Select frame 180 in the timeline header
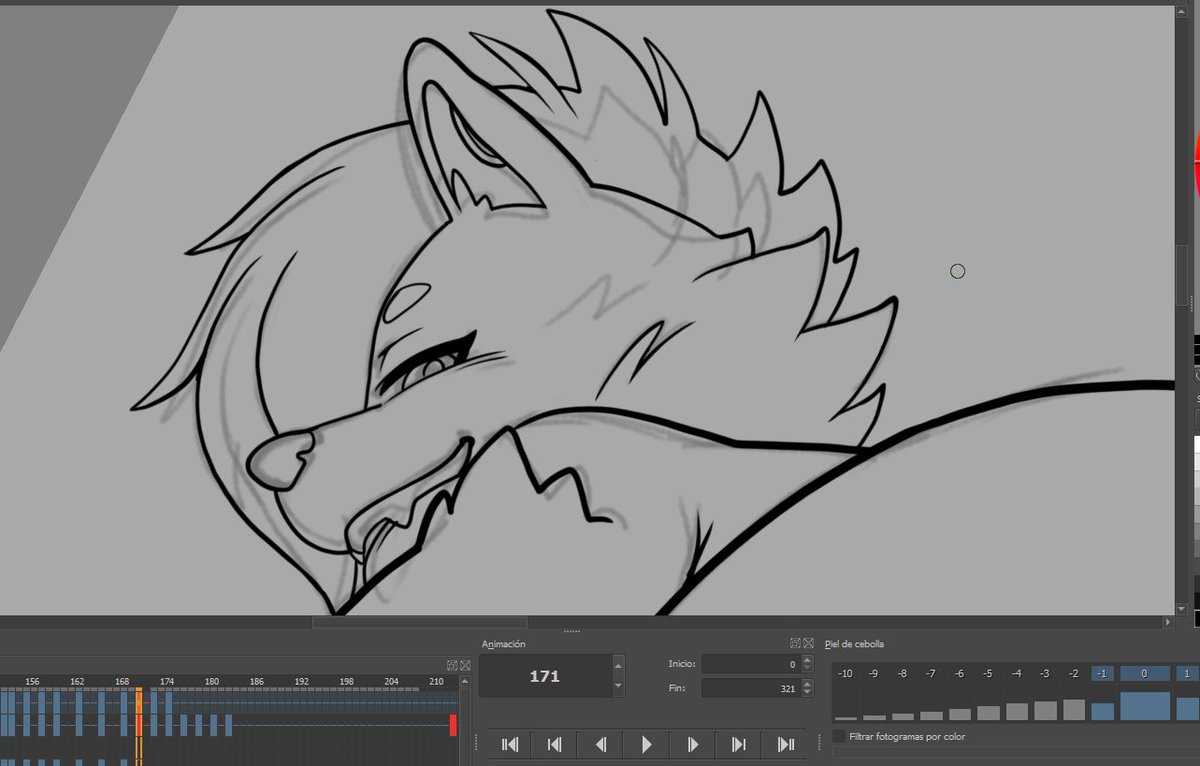1200x766 pixels. coord(212,681)
